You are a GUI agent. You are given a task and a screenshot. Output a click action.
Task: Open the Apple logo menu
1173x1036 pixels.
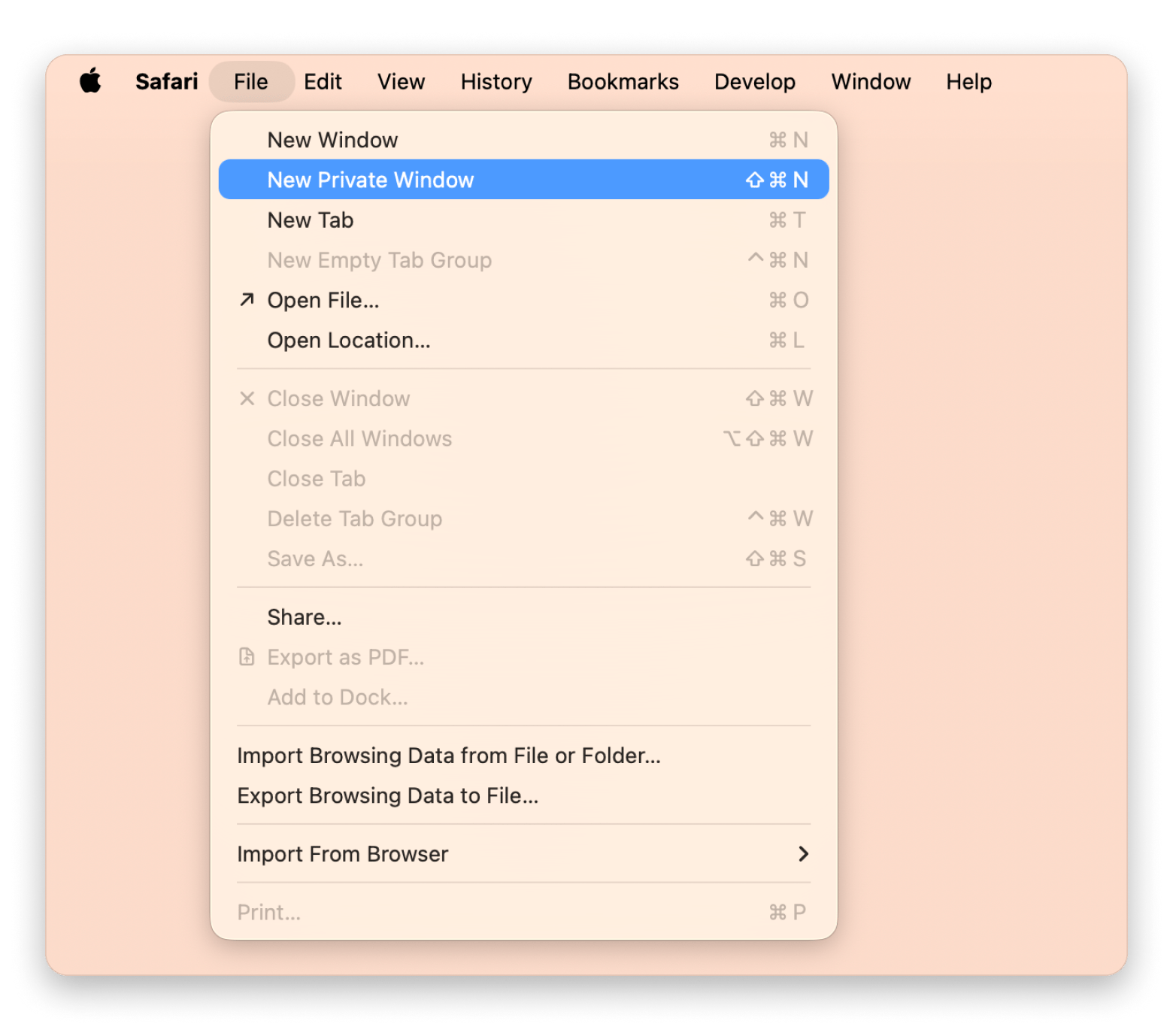(x=90, y=80)
